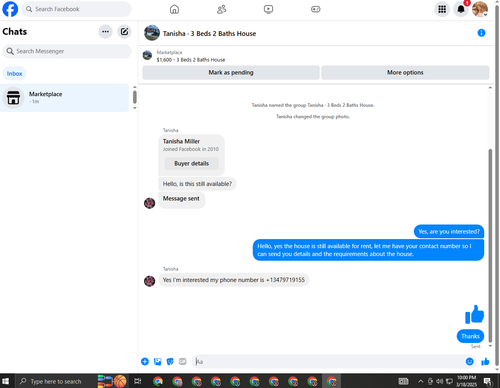Image resolution: width=500 pixels, height=388 pixels.
Task: Open the emoji picker
Action: pos(469,361)
